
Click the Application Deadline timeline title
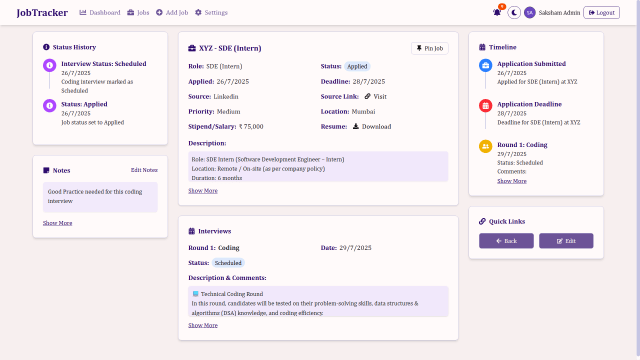coord(529,104)
